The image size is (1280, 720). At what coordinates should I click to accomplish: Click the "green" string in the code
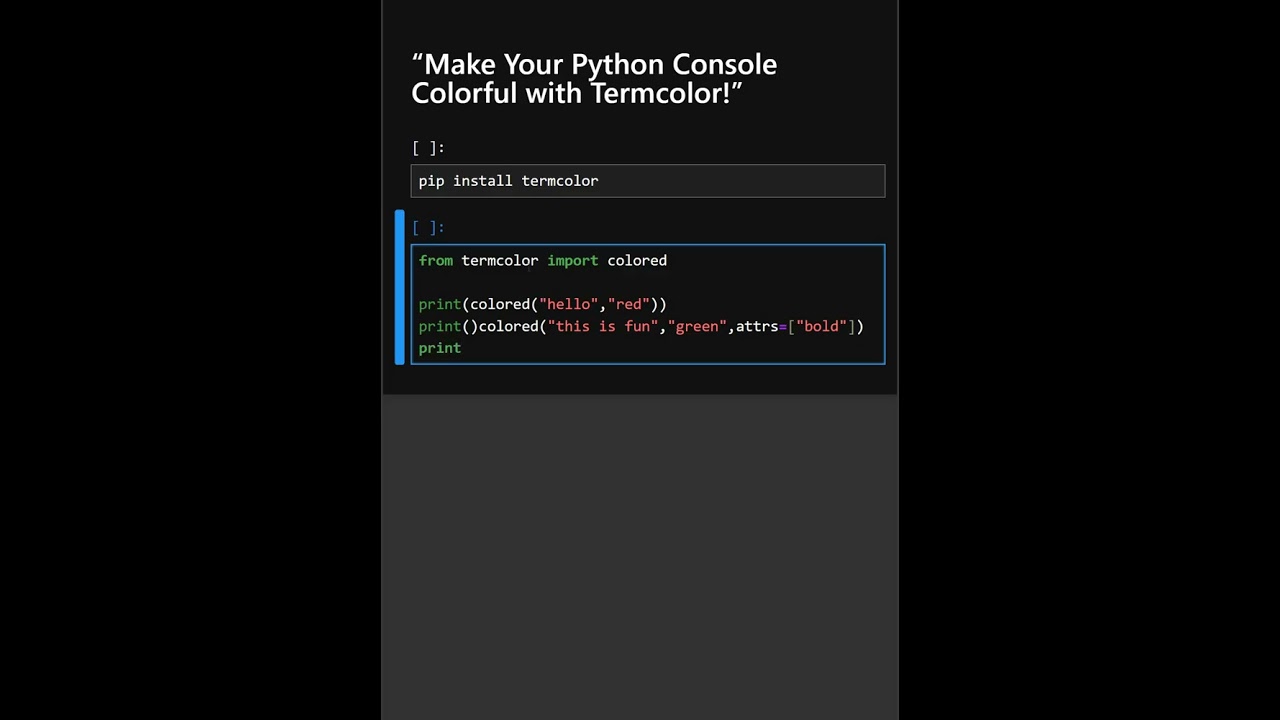[x=697, y=326]
